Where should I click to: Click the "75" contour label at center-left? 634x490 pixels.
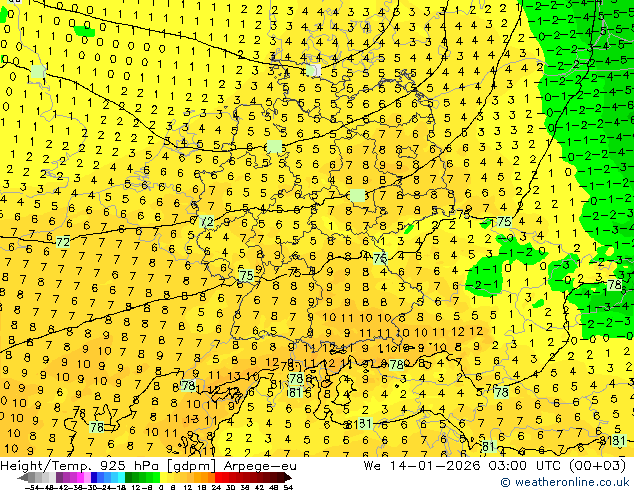pyautogui.click(x=246, y=276)
